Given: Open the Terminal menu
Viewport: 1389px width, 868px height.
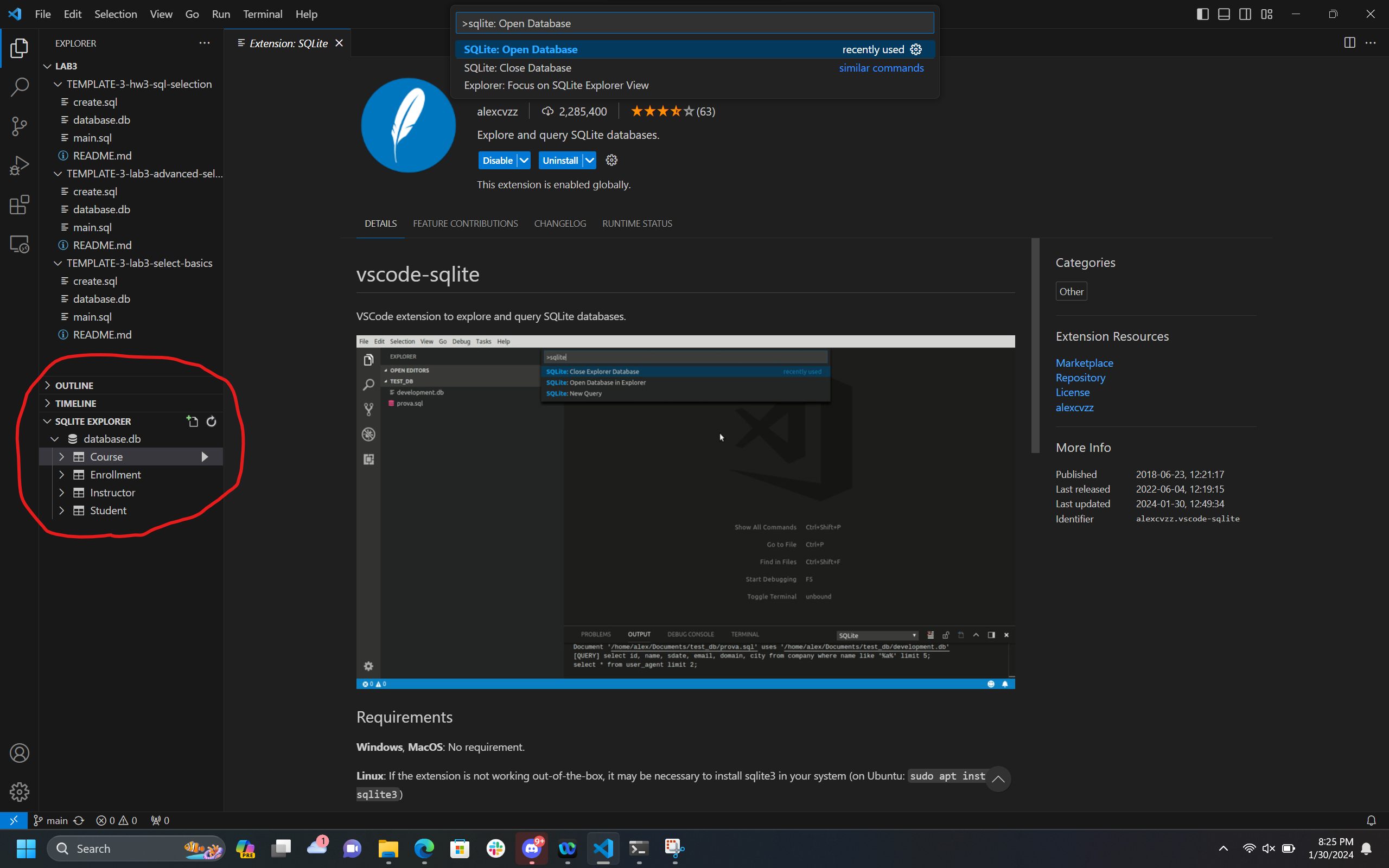Looking at the screenshot, I should [262, 14].
